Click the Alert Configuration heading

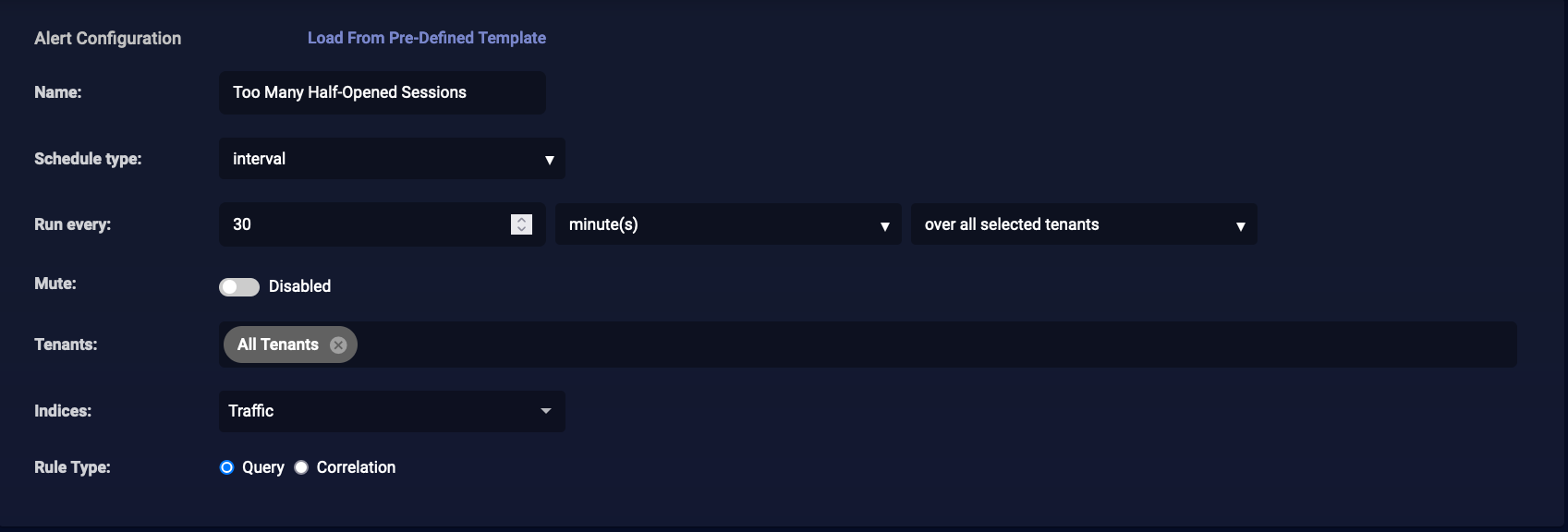pos(107,38)
